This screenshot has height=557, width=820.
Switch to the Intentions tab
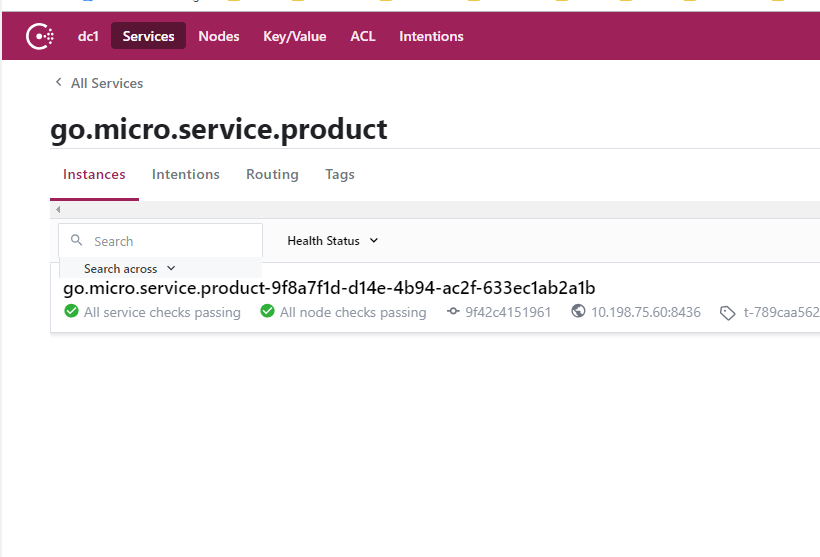point(186,174)
